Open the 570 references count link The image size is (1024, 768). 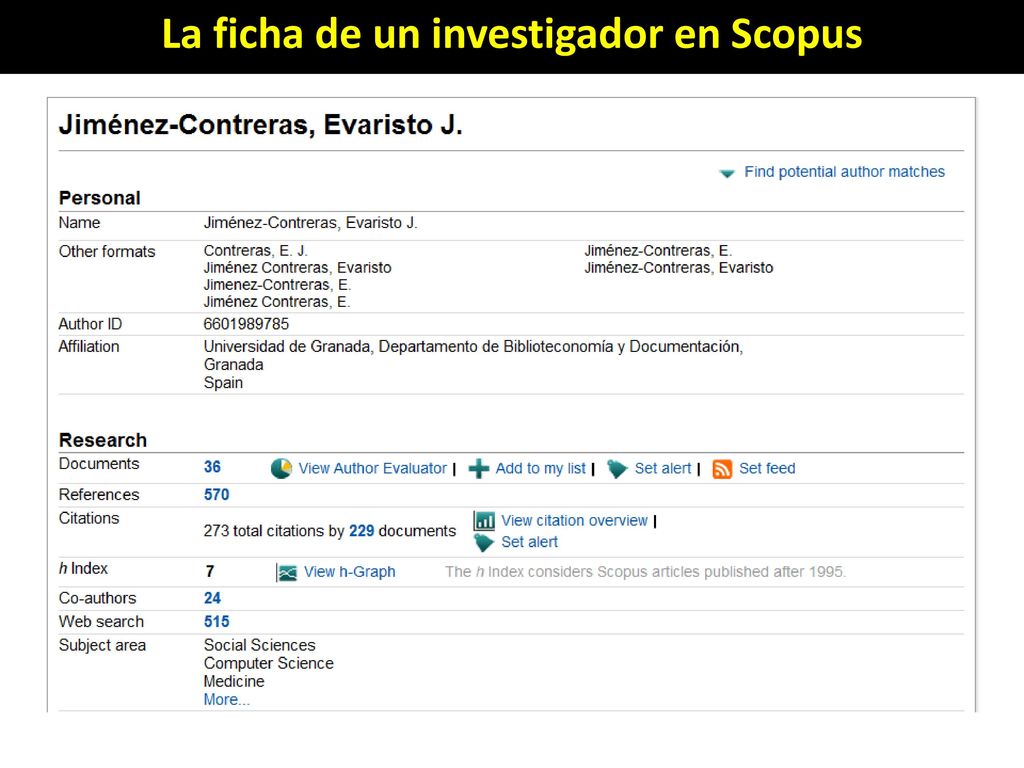click(216, 494)
